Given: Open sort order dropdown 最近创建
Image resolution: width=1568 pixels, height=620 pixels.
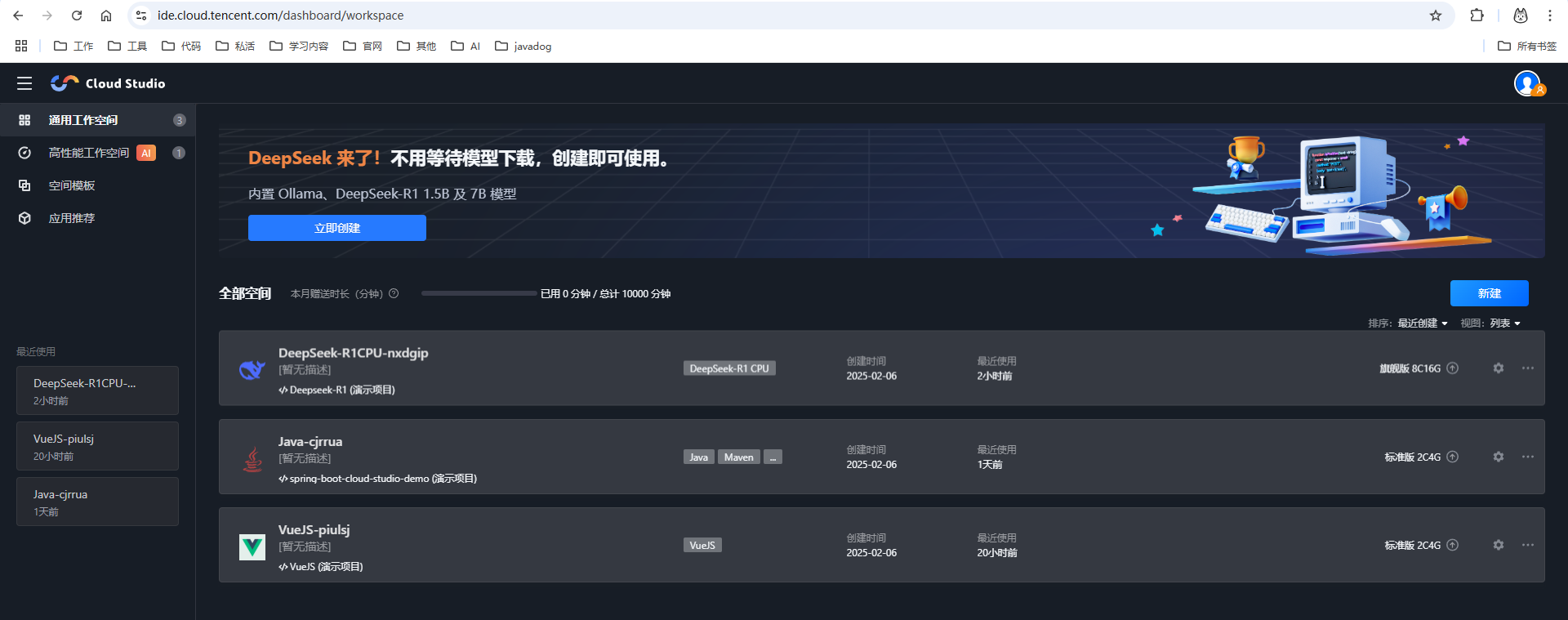Looking at the screenshot, I should click(1423, 323).
